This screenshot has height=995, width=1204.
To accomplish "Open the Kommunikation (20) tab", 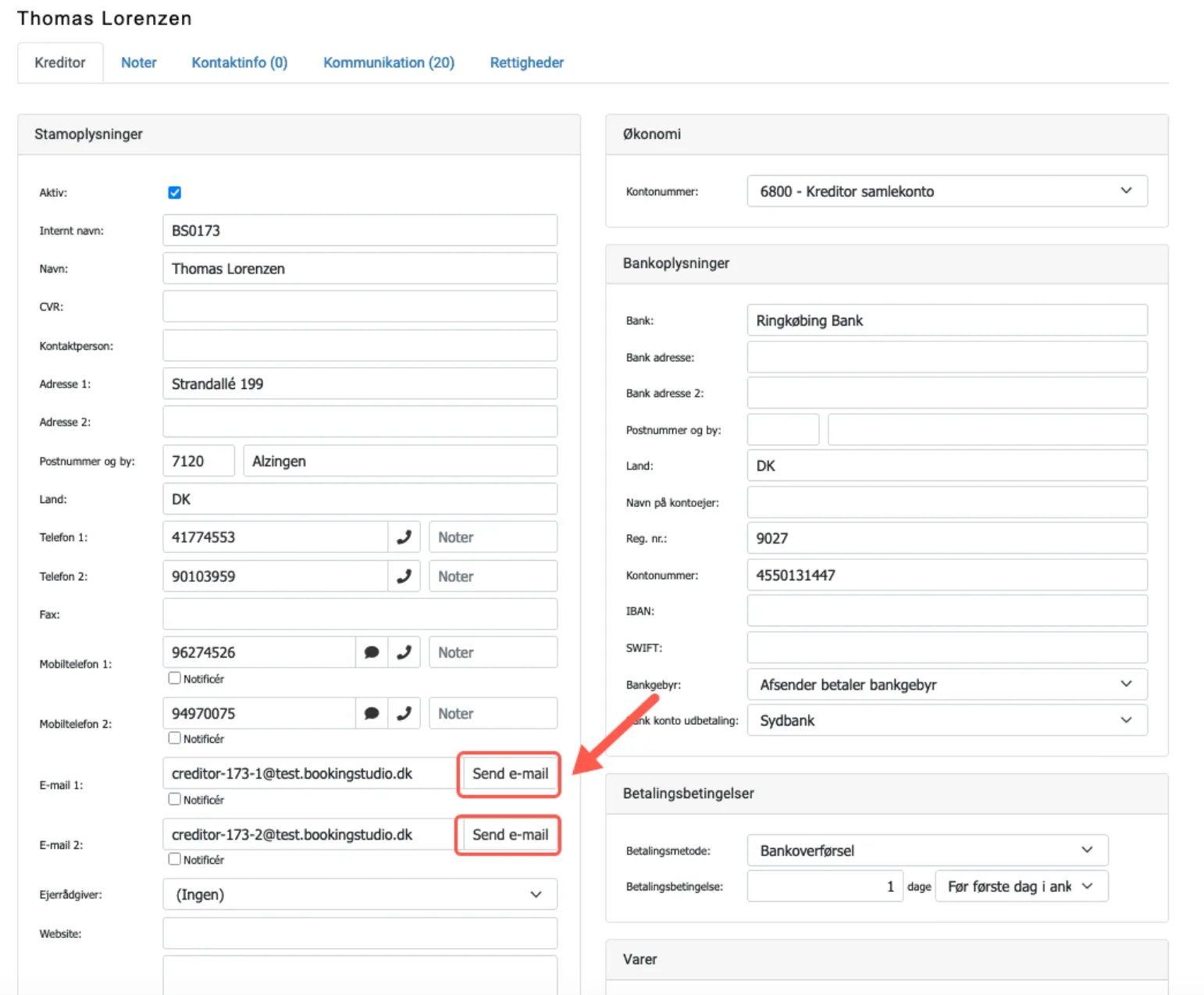I will point(388,62).
